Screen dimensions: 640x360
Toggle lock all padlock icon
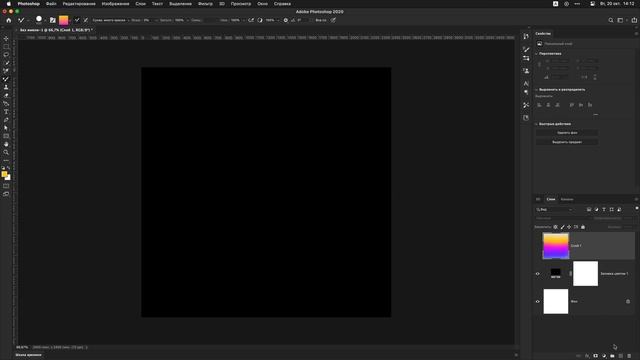point(583,227)
